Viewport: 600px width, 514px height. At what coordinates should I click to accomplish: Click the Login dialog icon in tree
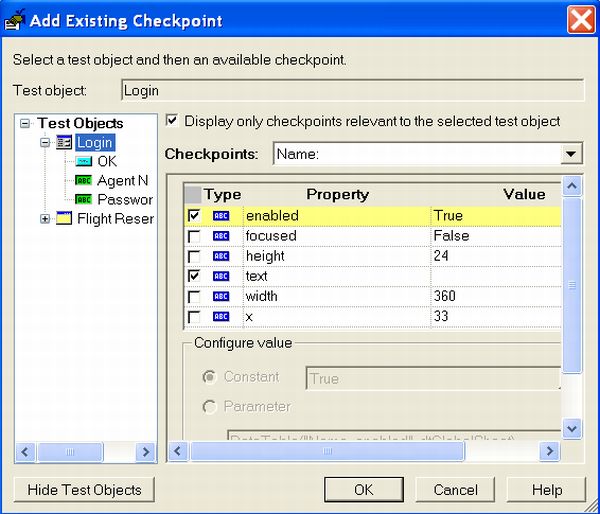[x=64, y=143]
